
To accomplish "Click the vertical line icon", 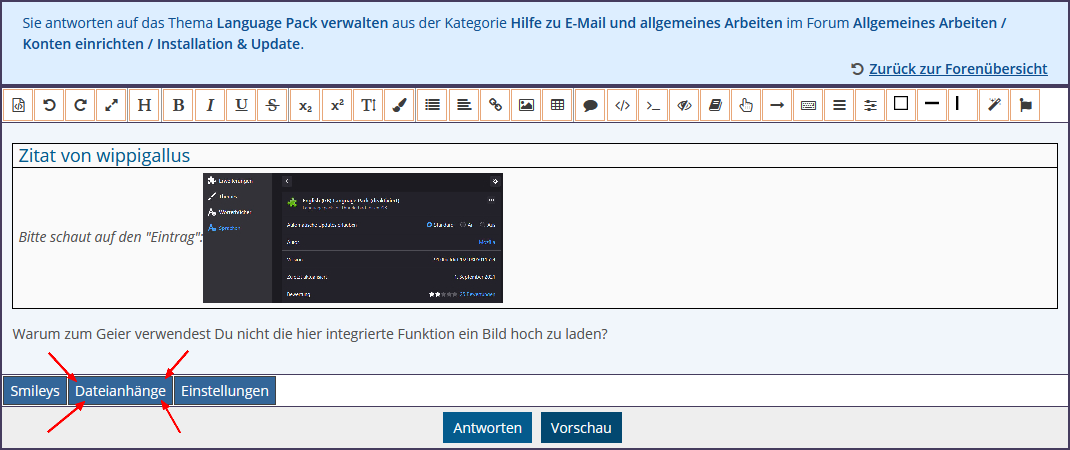I will [x=963, y=105].
